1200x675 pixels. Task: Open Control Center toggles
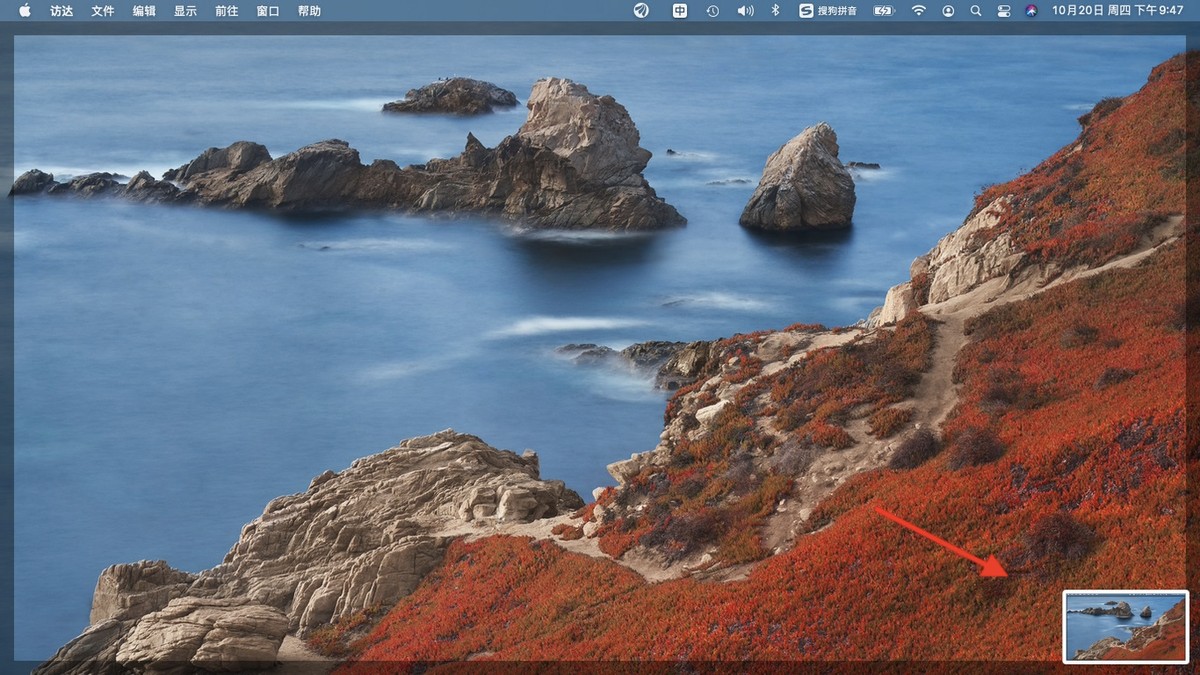pyautogui.click(x=1004, y=11)
